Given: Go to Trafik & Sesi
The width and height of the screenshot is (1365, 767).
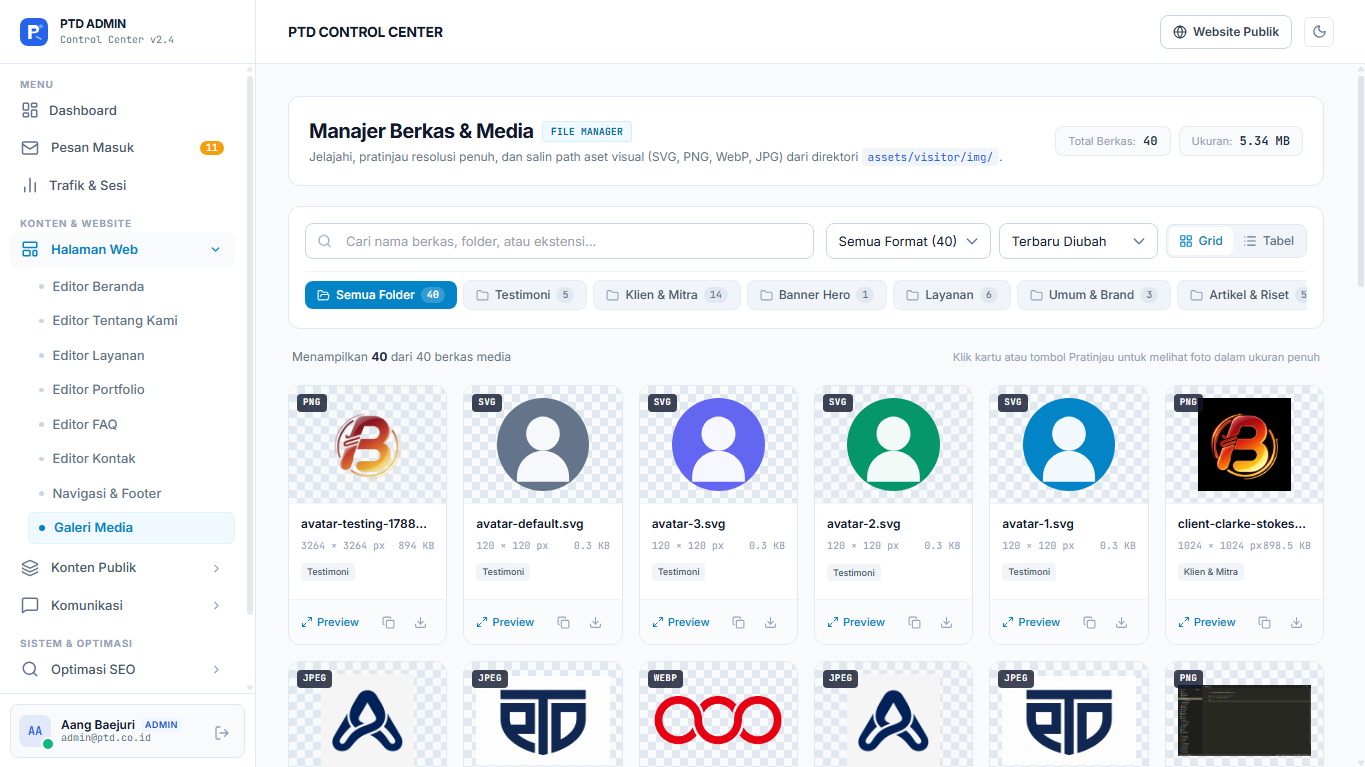Looking at the screenshot, I should point(123,185).
